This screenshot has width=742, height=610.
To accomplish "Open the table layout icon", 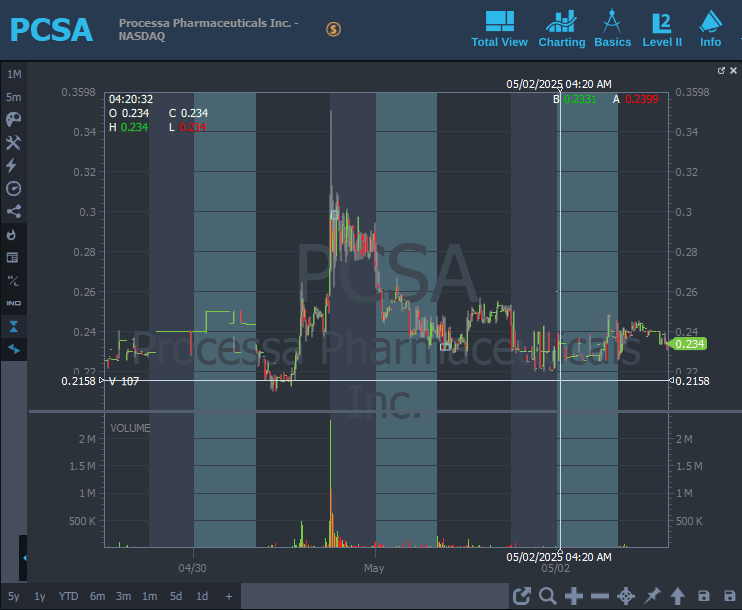I will (x=12, y=257).
